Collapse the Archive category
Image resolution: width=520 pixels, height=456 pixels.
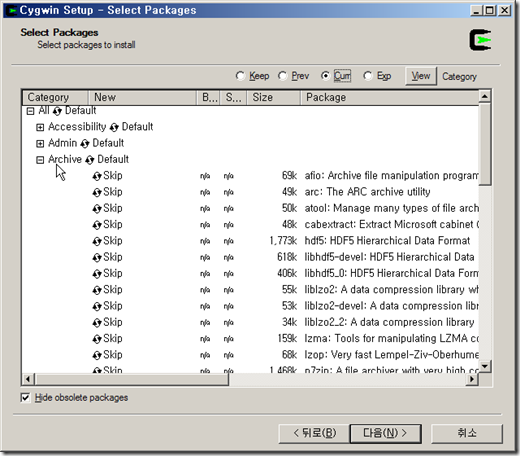[40, 160]
